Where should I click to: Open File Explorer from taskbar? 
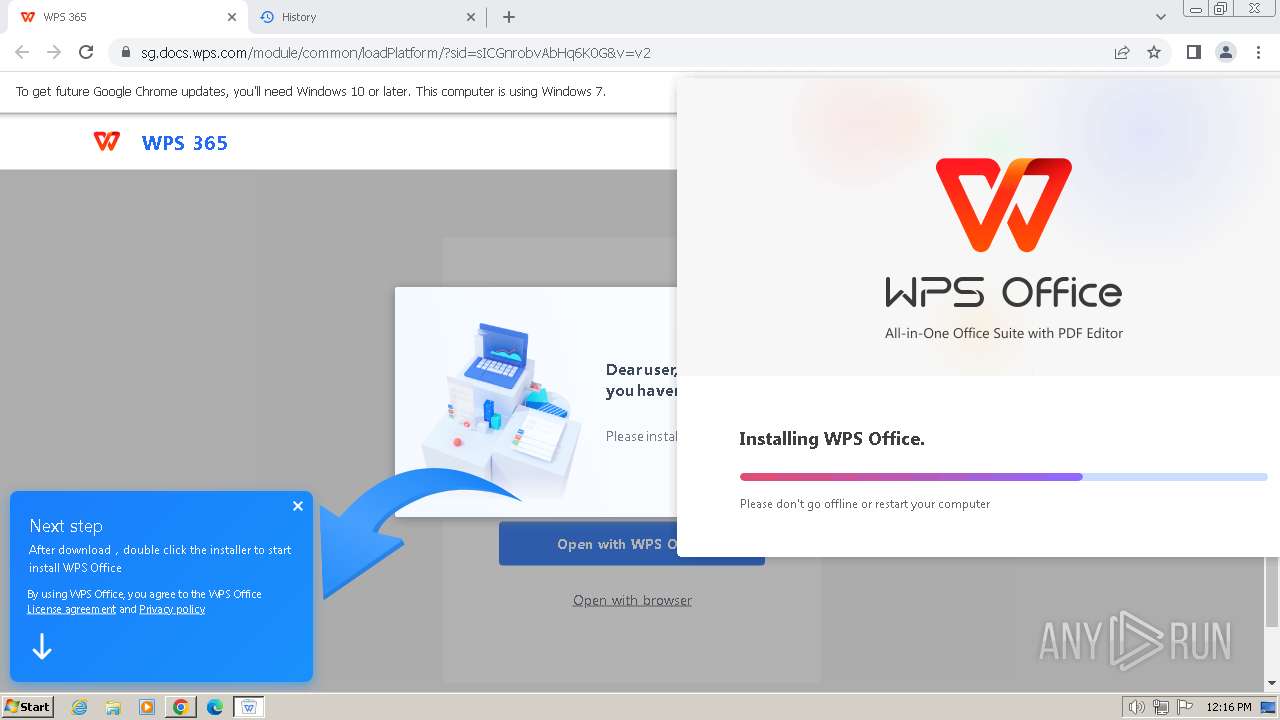pos(113,707)
